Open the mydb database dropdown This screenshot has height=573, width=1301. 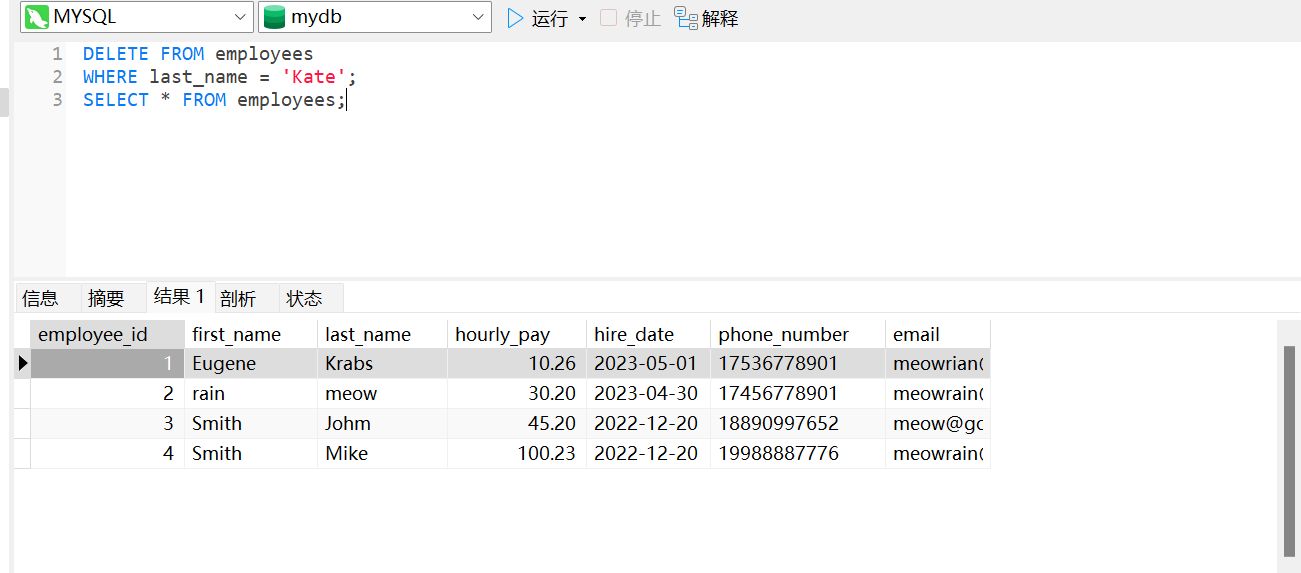477,17
